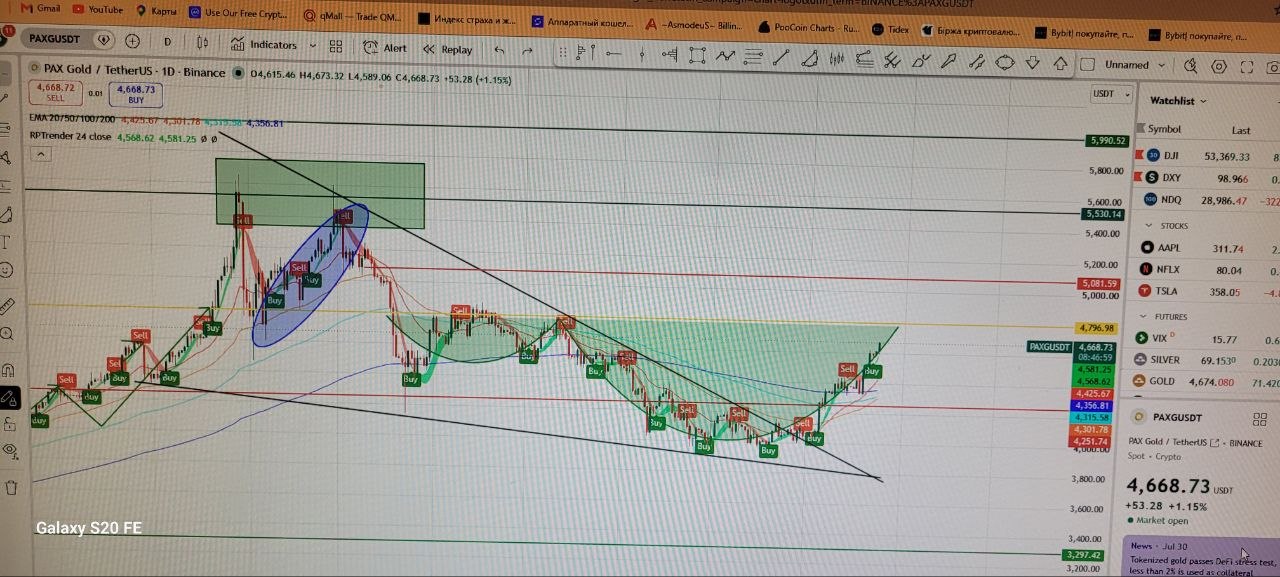Open chart settings hexagon icon
This screenshot has width=1280, height=577.
(x=1219, y=67)
